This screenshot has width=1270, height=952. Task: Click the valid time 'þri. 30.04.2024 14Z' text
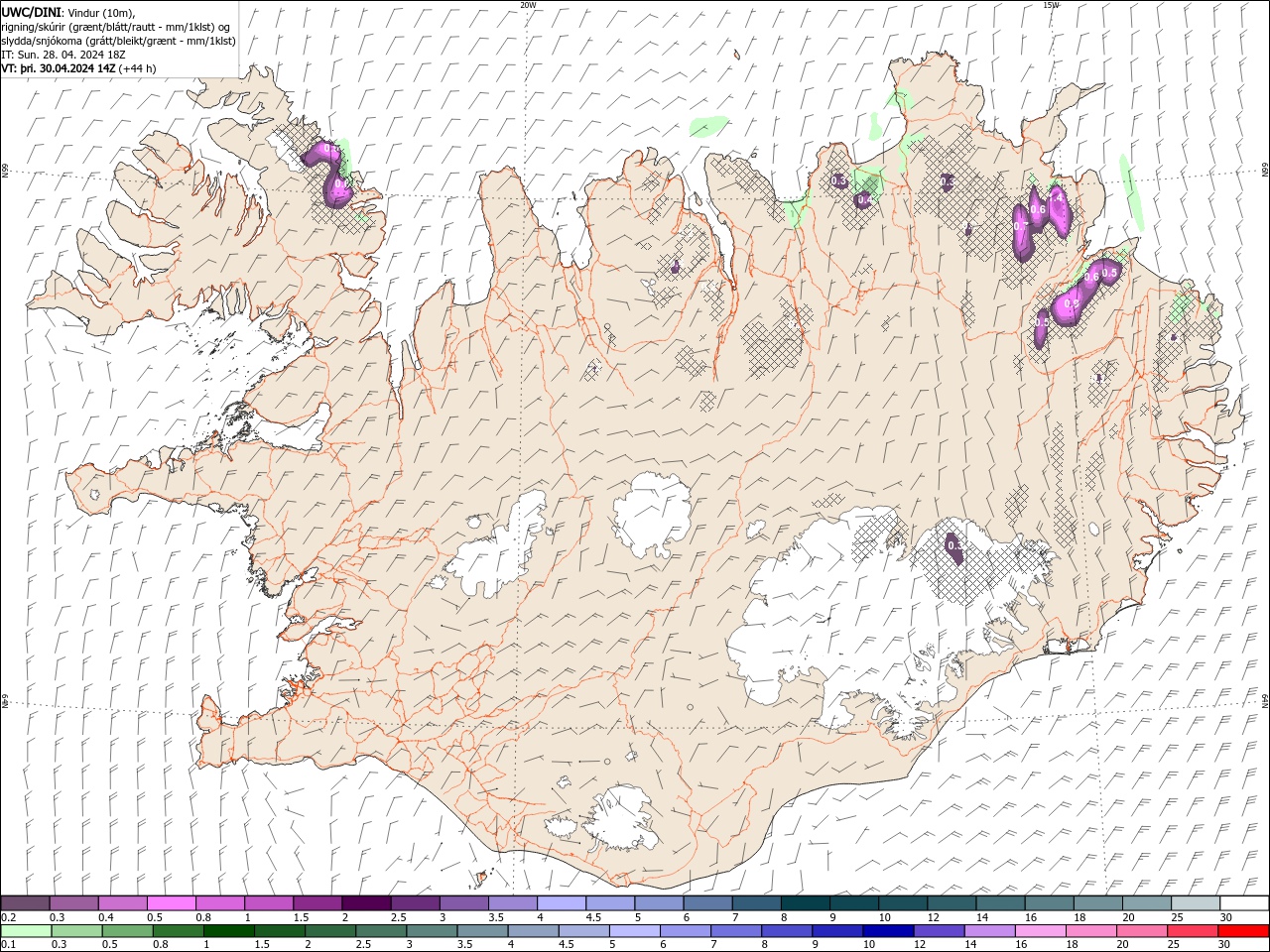point(66,68)
